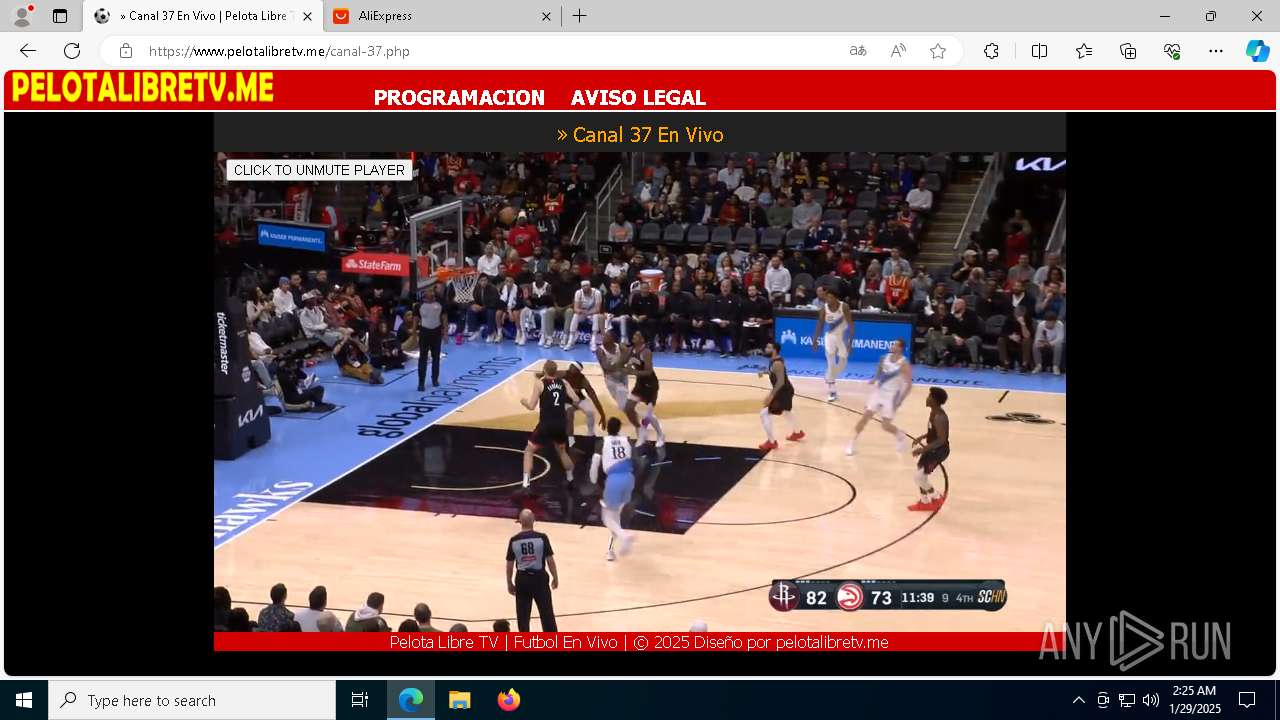Open the clock and date flyout
The height and width of the screenshot is (720, 1280).
[x=1194, y=700]
